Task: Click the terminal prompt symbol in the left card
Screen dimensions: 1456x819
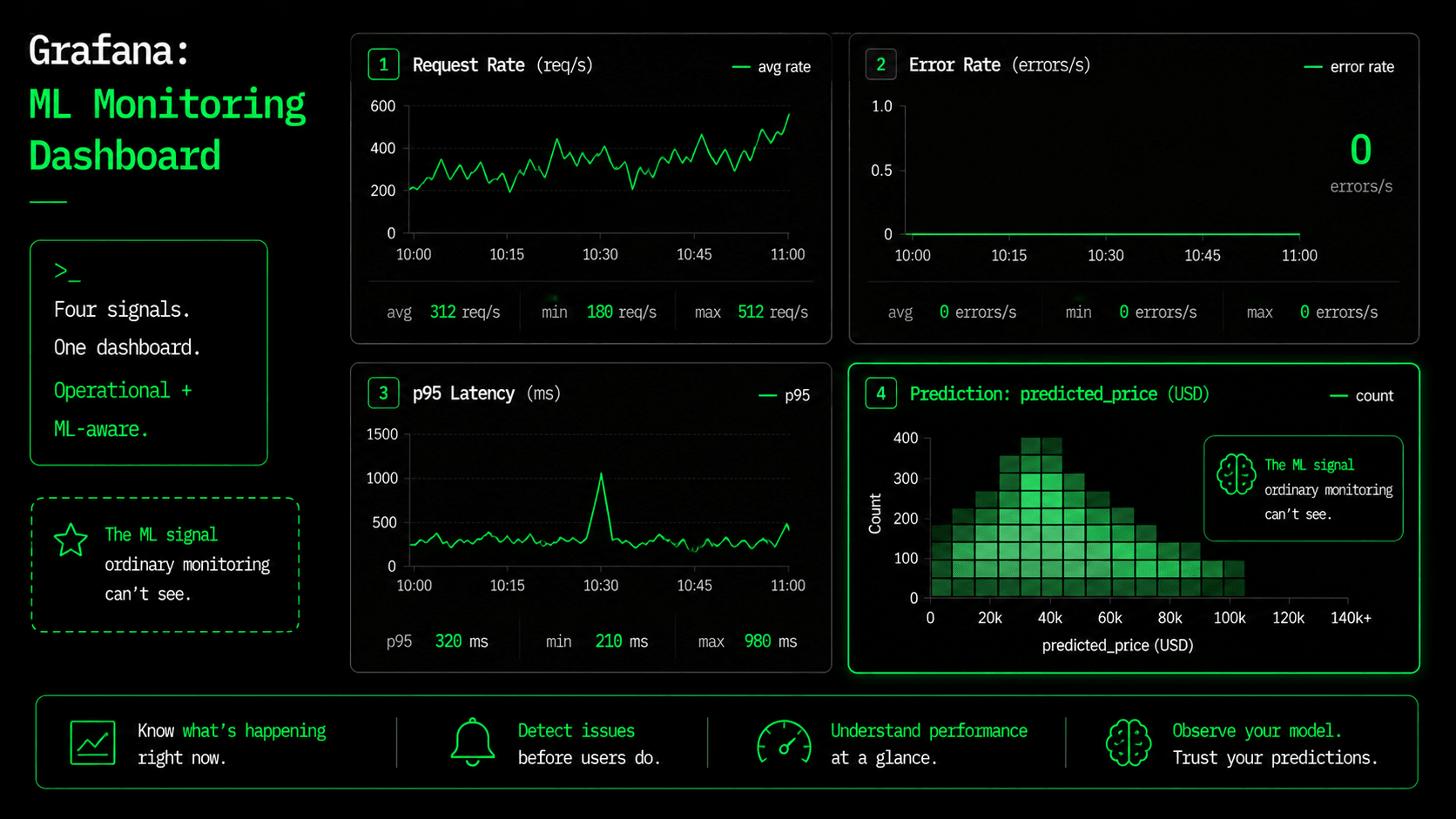Action: (67, 272)
